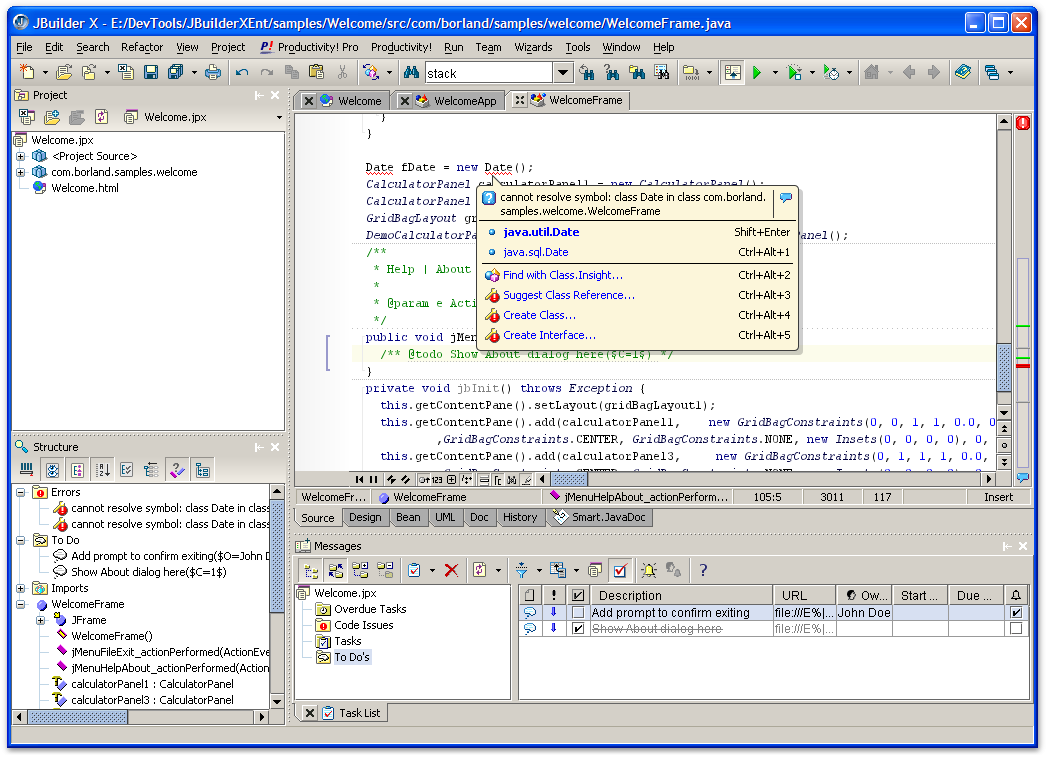Click the green Run project arrow
The image size is (1048, 758).
click(758, 72)
